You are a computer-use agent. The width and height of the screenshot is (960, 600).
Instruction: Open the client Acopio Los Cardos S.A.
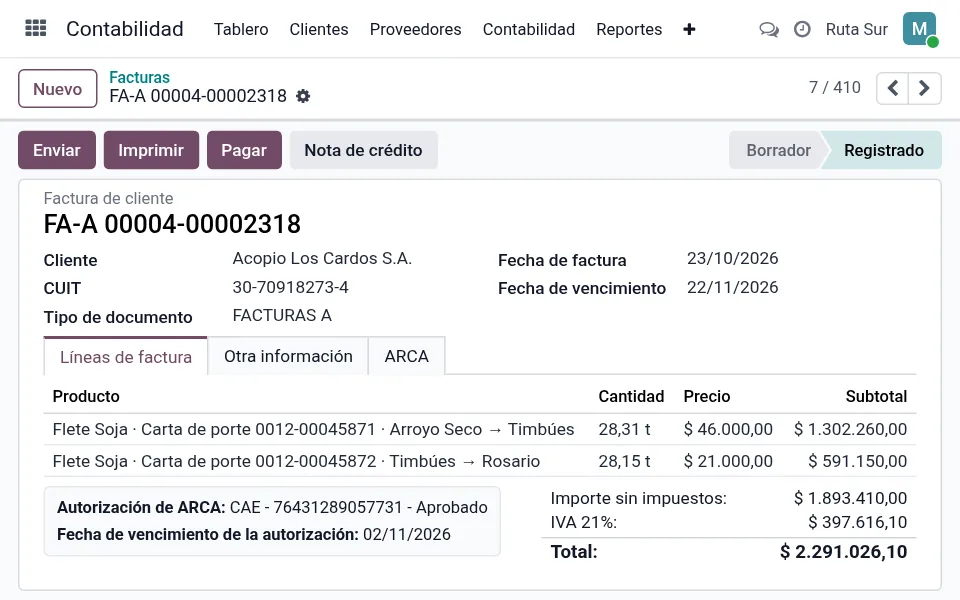[x=322, y=258]
